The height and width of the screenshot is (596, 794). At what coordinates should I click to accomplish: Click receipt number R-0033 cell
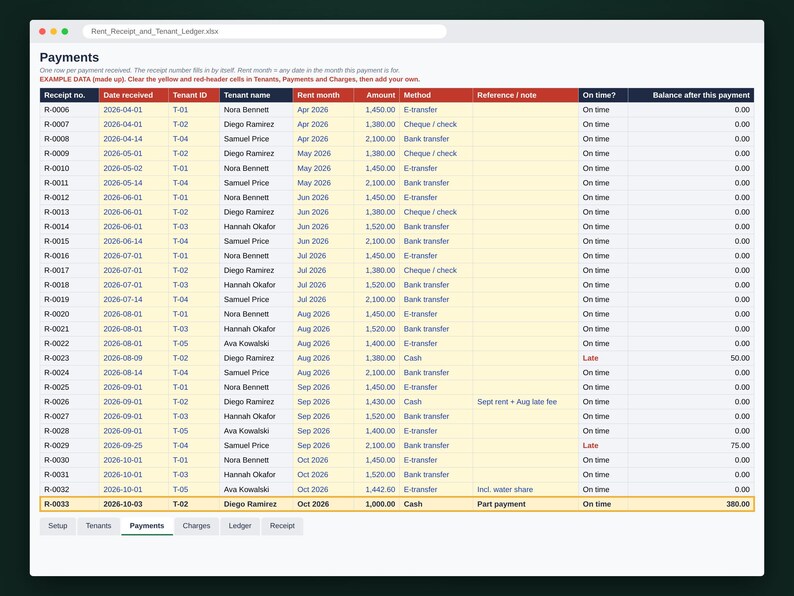[69, 504]
